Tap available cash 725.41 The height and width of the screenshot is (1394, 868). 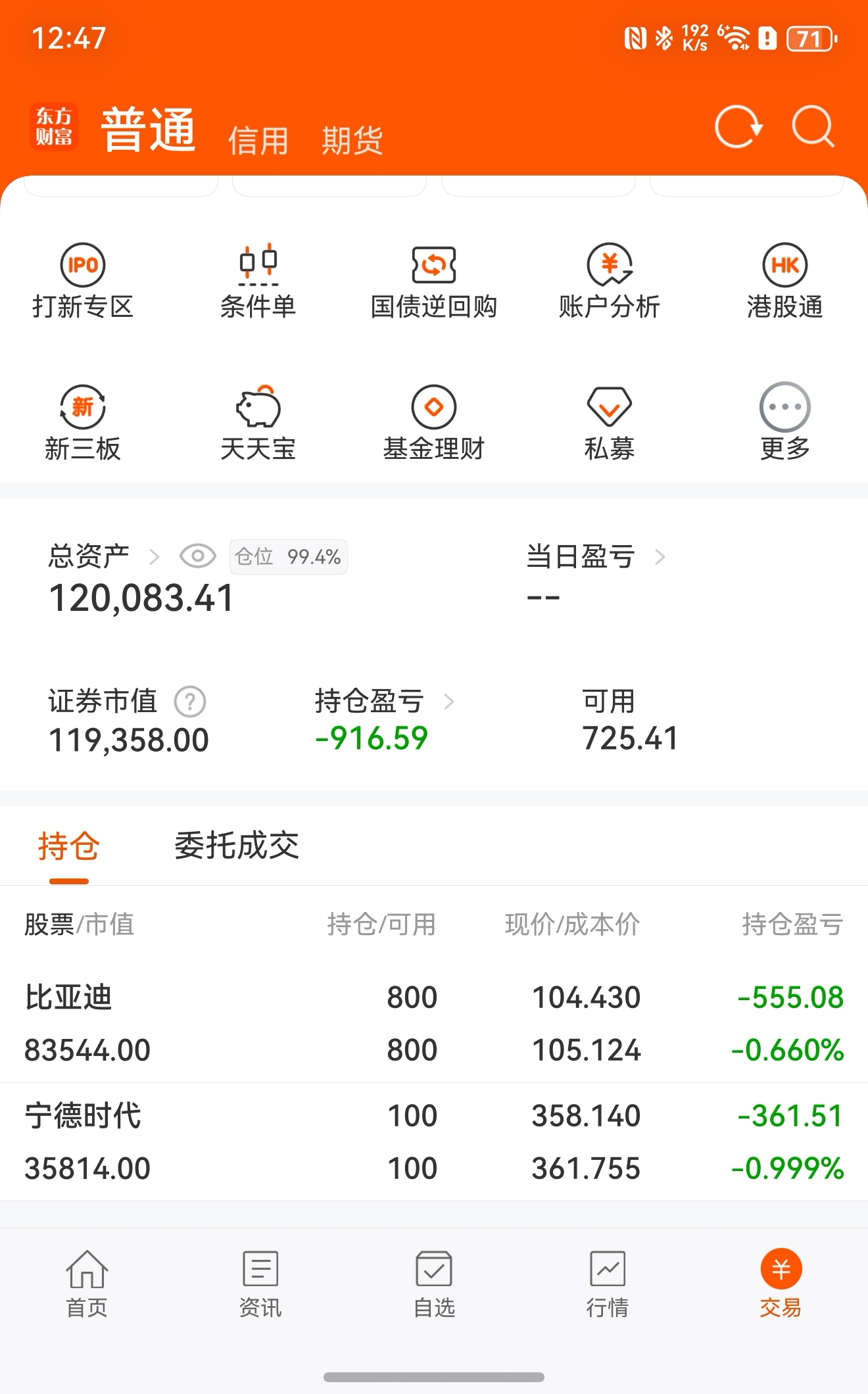click(x=630, y=738)
